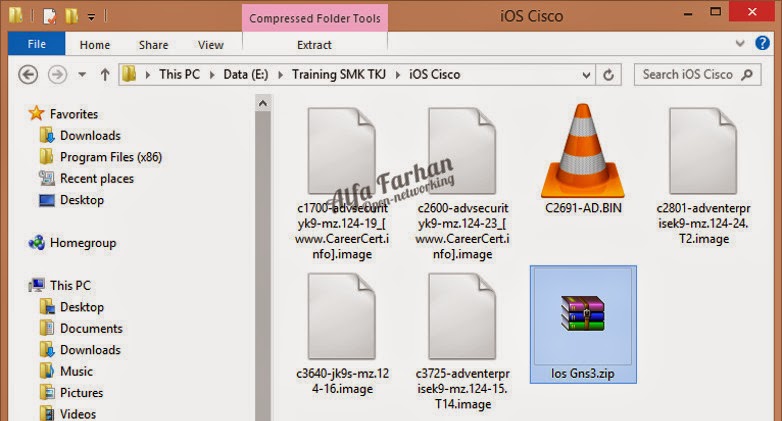Click c2801-adventerprisek9-mz.124-24.T2.image name text
Screen dimensions: 782x421
pos(703,223)
